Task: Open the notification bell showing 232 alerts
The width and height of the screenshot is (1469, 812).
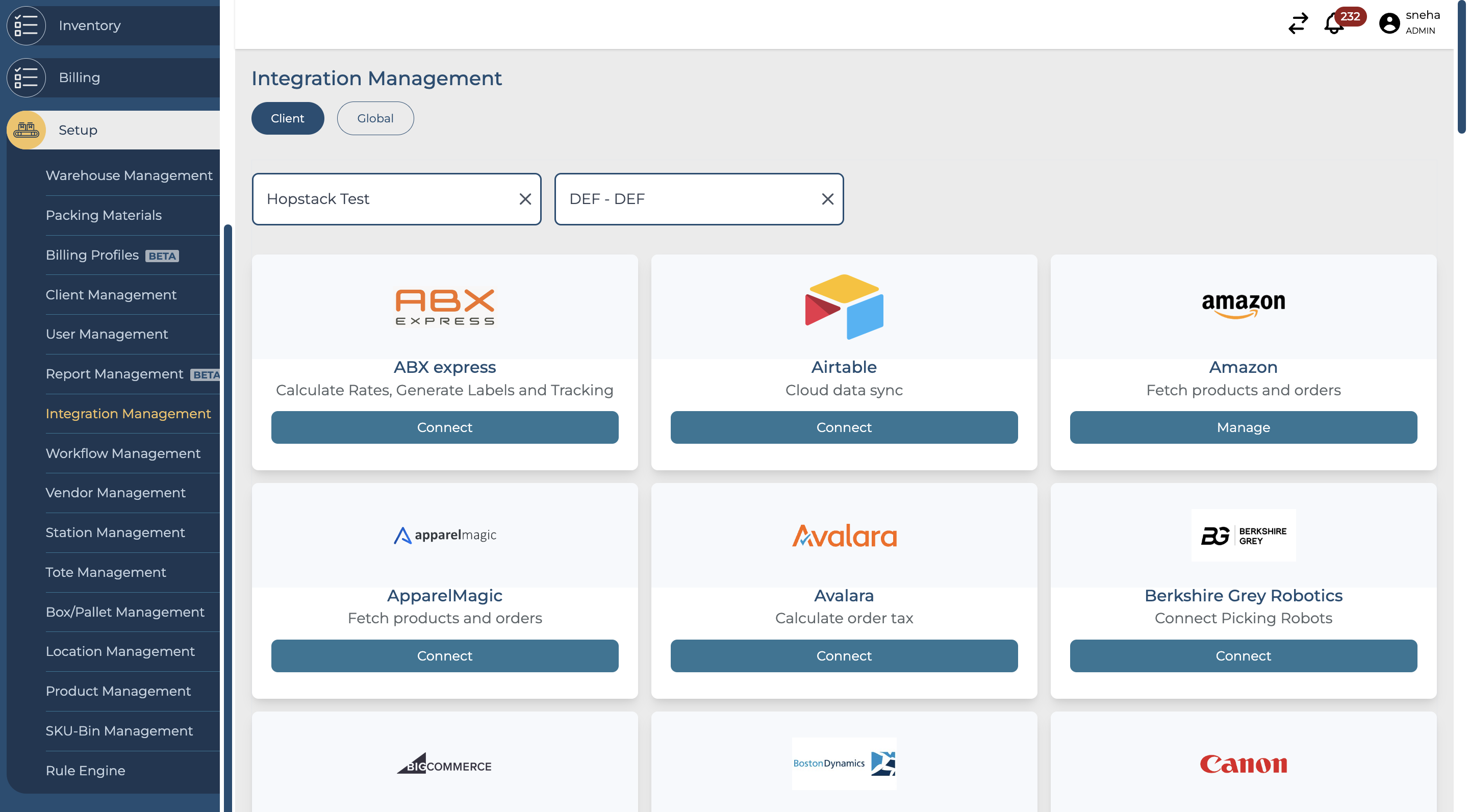Action: 1334,24
